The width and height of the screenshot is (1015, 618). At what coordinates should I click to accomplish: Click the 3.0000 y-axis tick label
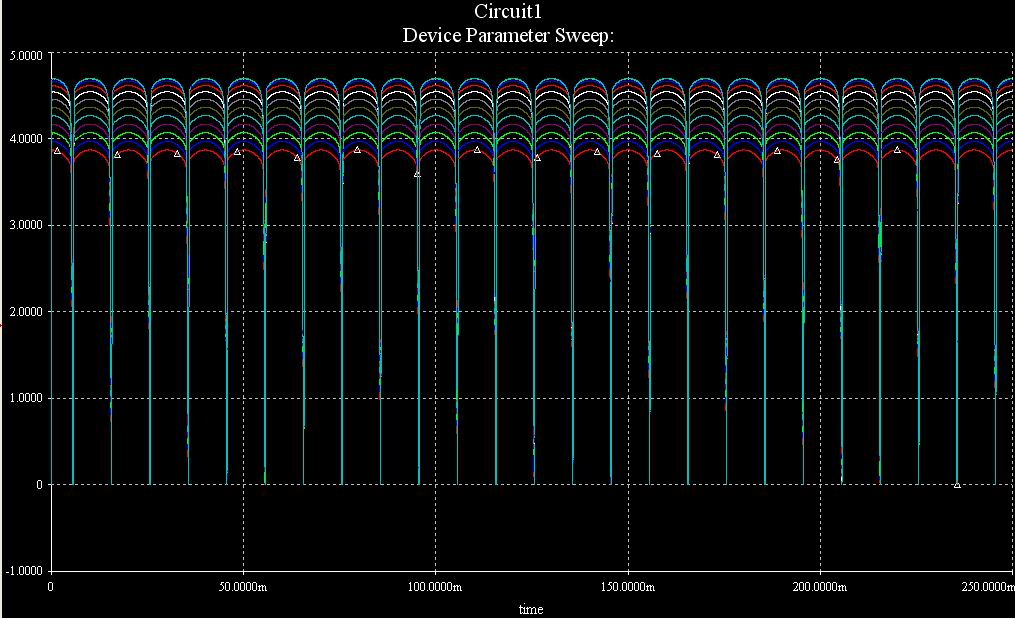click(23, 226)
